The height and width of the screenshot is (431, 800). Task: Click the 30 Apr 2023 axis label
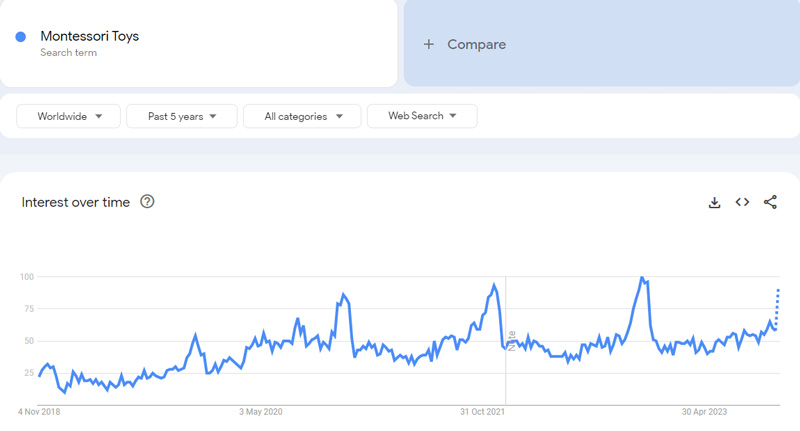(705, 411)
